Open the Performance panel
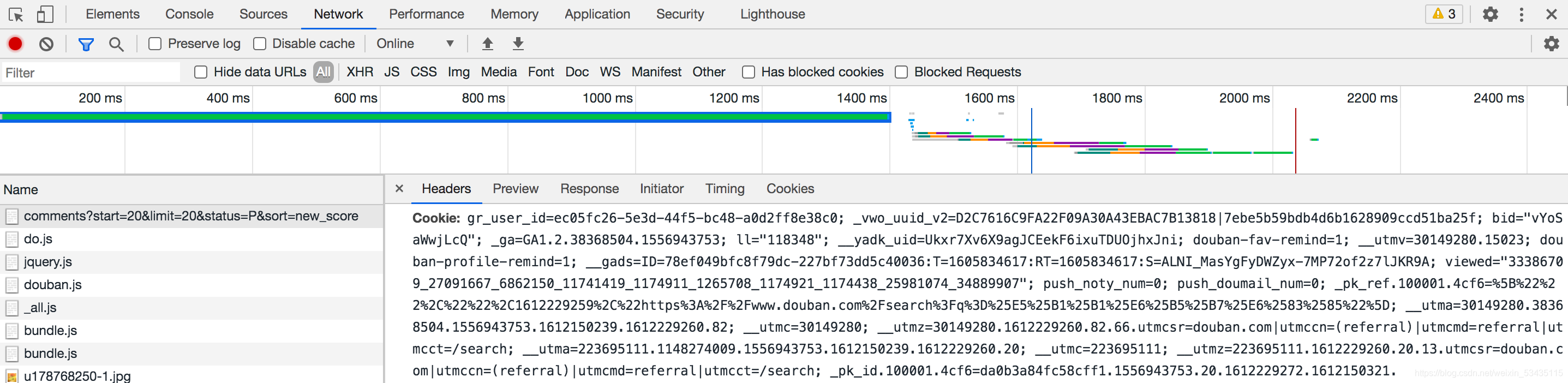The height and width of the screenshot is (383, 1568). [x=426, y=14]
